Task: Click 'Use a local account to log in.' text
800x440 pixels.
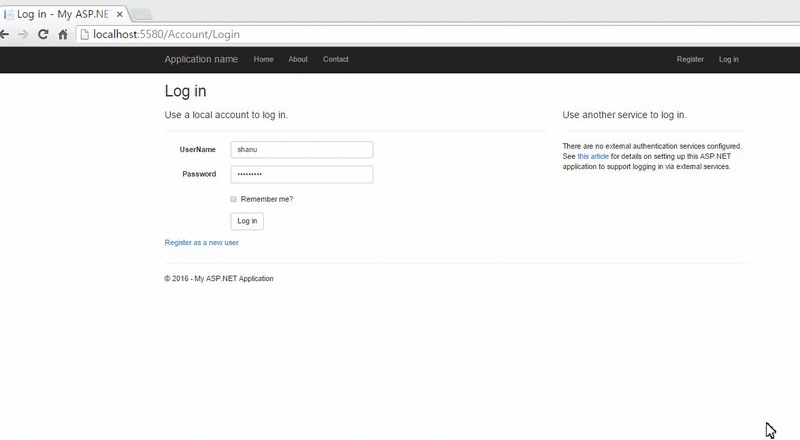Action: [226, 115]
